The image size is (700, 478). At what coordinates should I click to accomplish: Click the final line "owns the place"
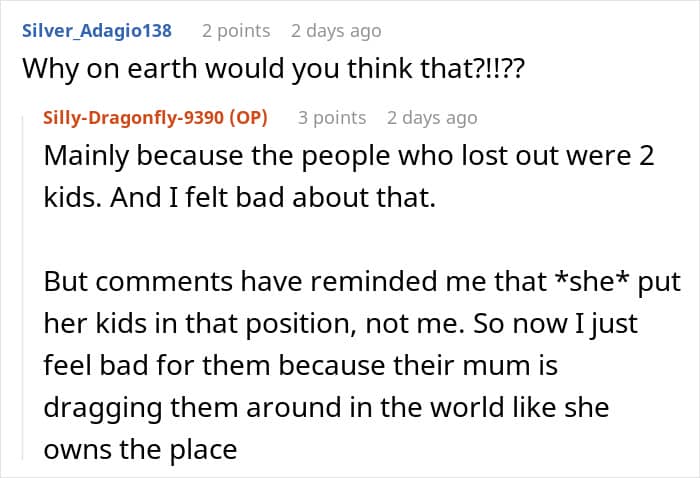140,449
